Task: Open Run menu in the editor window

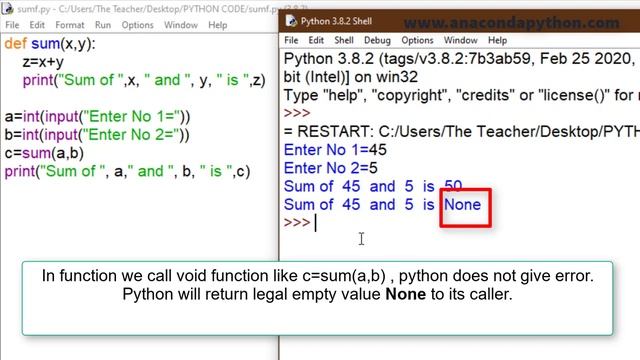Action: click(x=103, y=25)
